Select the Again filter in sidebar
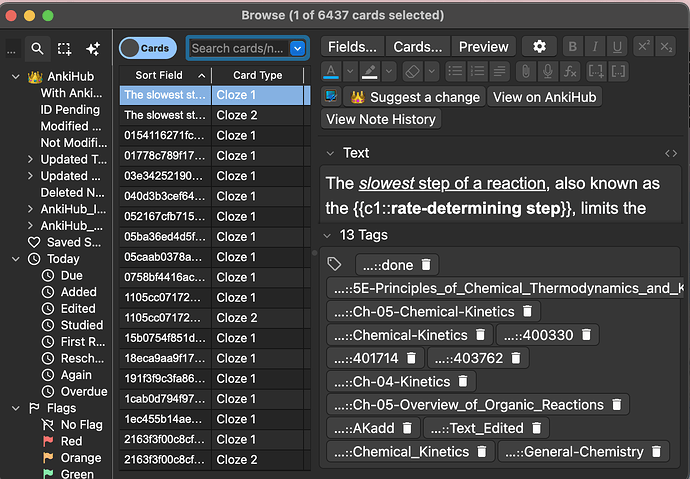This screenshot has width=690, height=479. click(76, 375)
